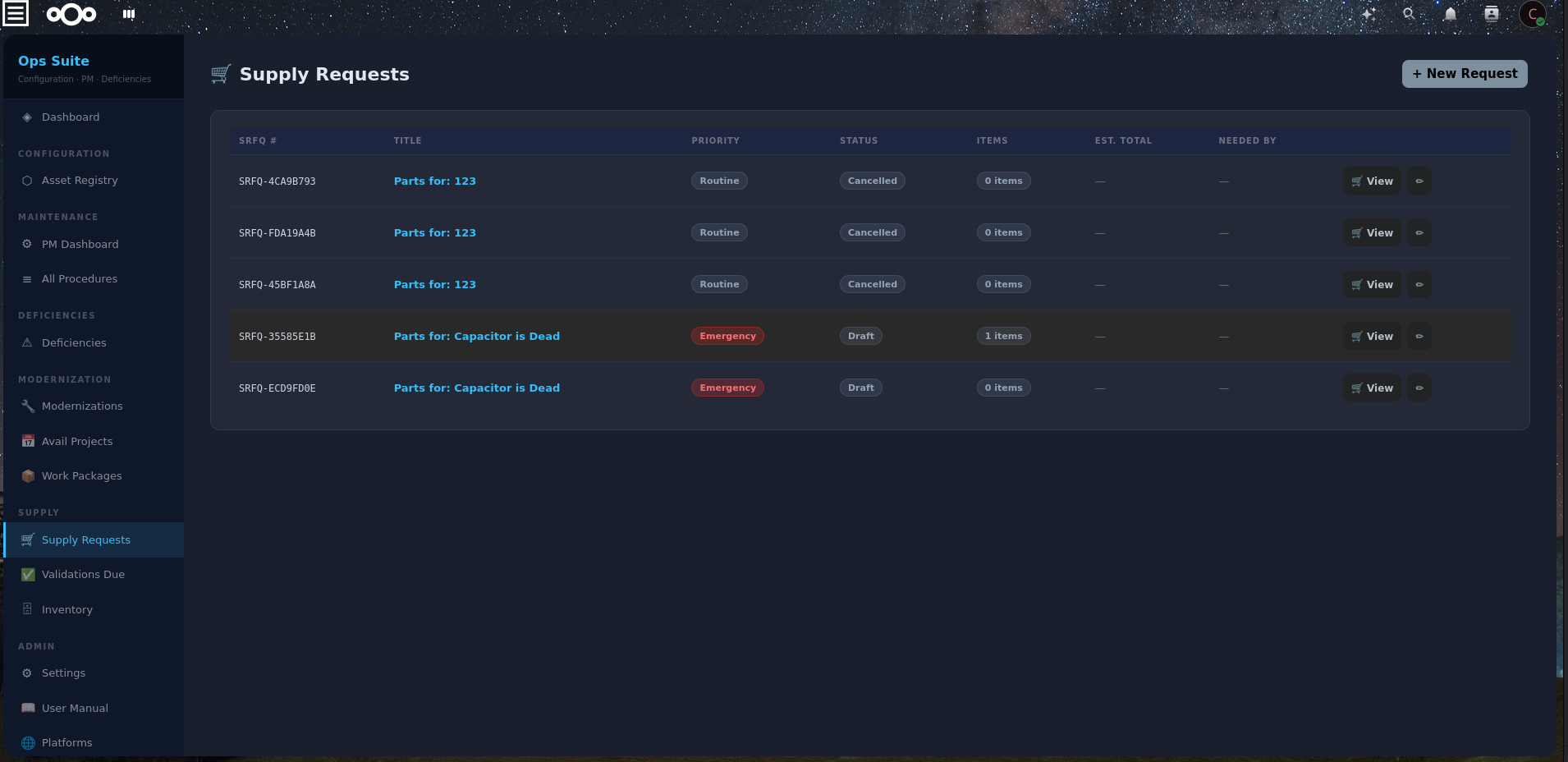The height and width of the screenshot is (762, 1568).
Task: Open the Avail Projects page
Action: tap(94, 442)
